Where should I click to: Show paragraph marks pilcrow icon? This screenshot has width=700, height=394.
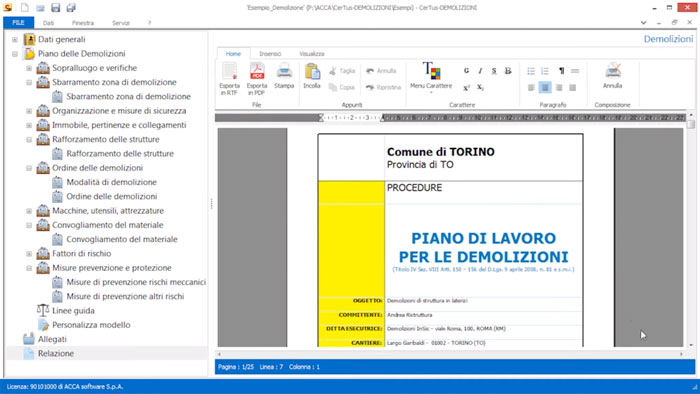[561, 71]
